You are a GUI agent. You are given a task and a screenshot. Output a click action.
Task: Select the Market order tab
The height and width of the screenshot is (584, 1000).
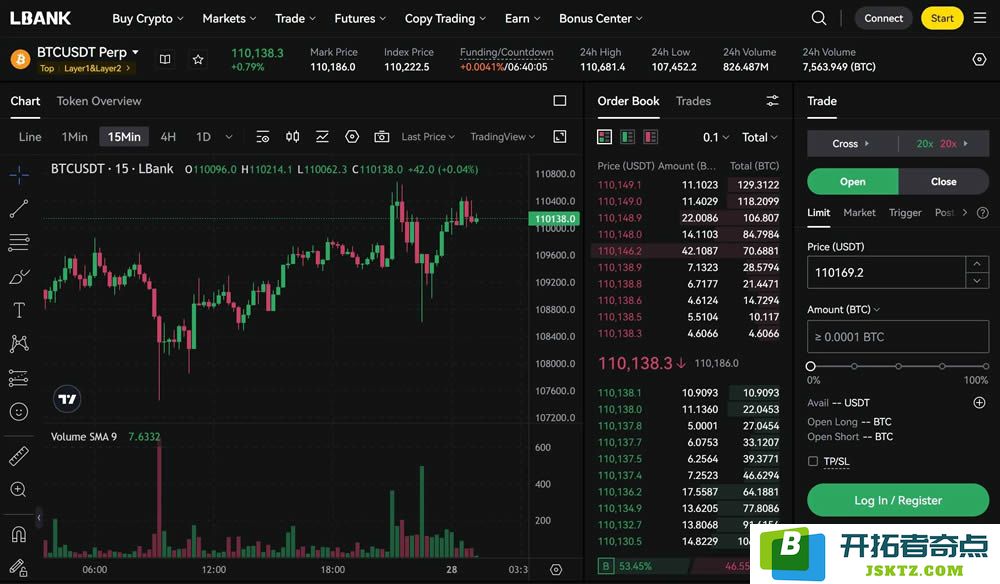coord(859,213)
